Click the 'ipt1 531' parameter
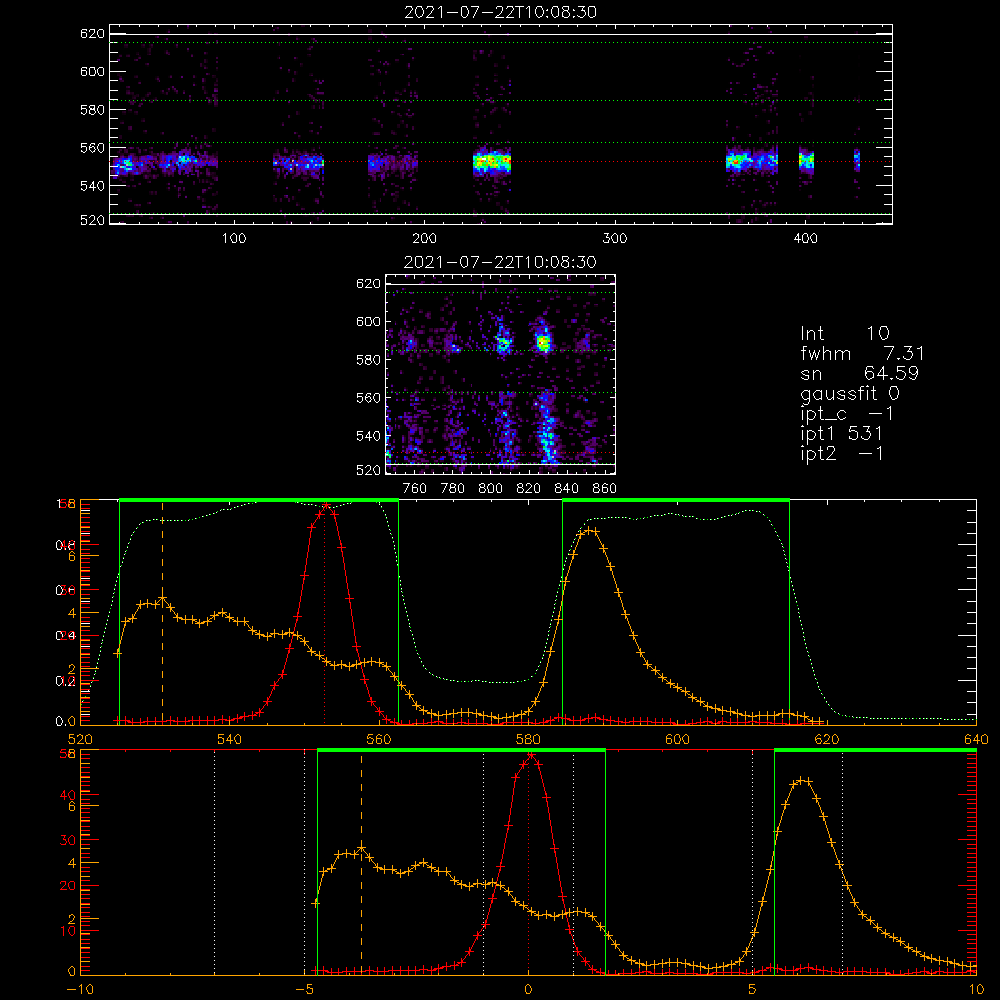The width and height of the screenshot is (1000, 1000). coord(841,434)
